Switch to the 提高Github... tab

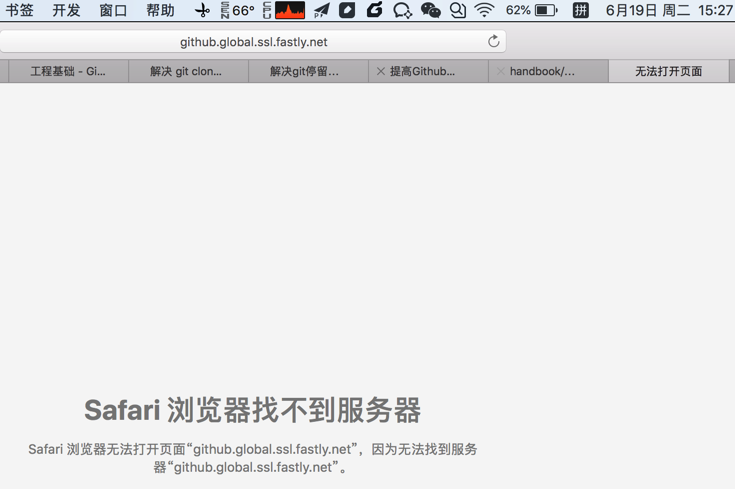click(x=428, y=71)
